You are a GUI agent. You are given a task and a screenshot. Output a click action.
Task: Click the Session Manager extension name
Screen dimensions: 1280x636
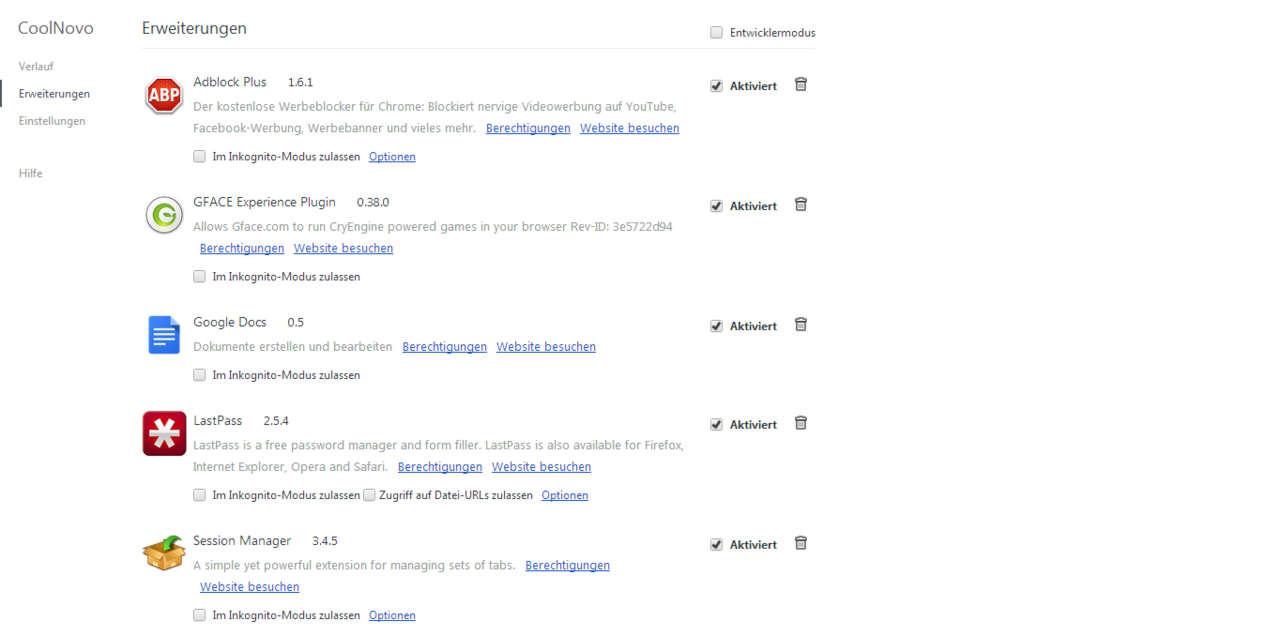(242, 541)
